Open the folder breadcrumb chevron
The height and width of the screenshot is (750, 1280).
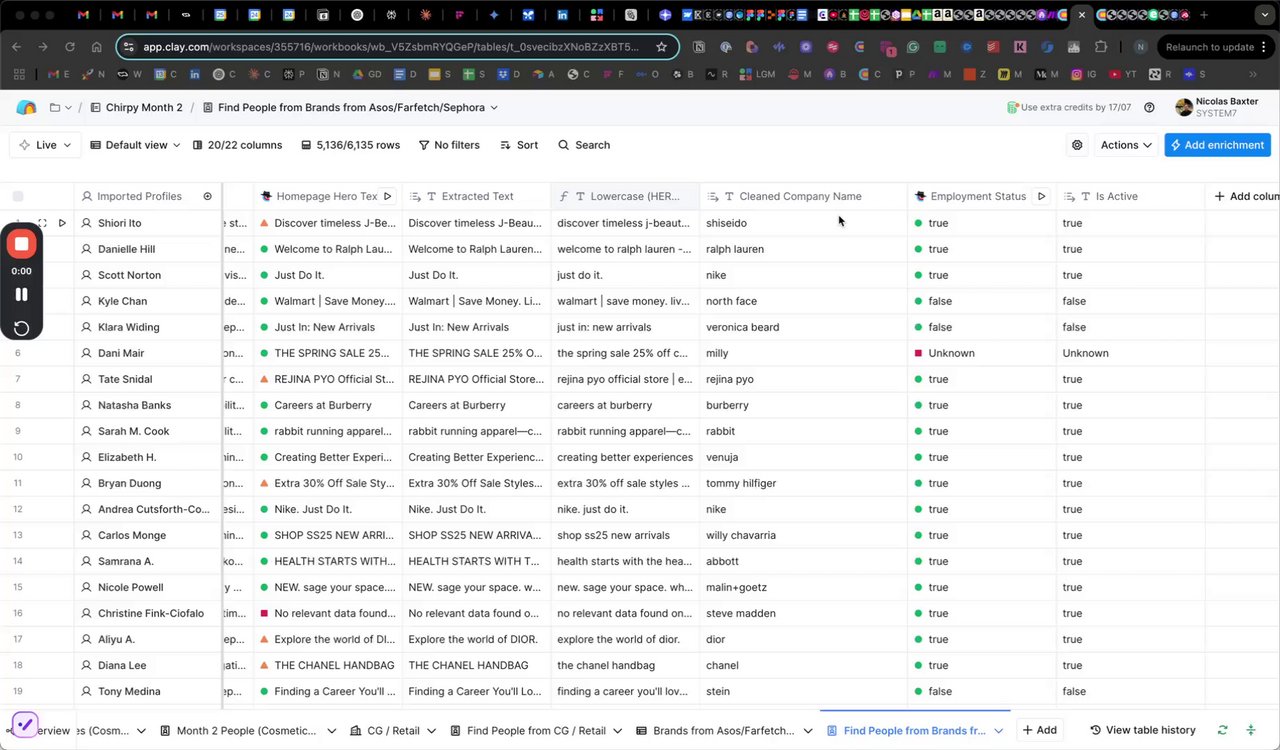point(69,108)
